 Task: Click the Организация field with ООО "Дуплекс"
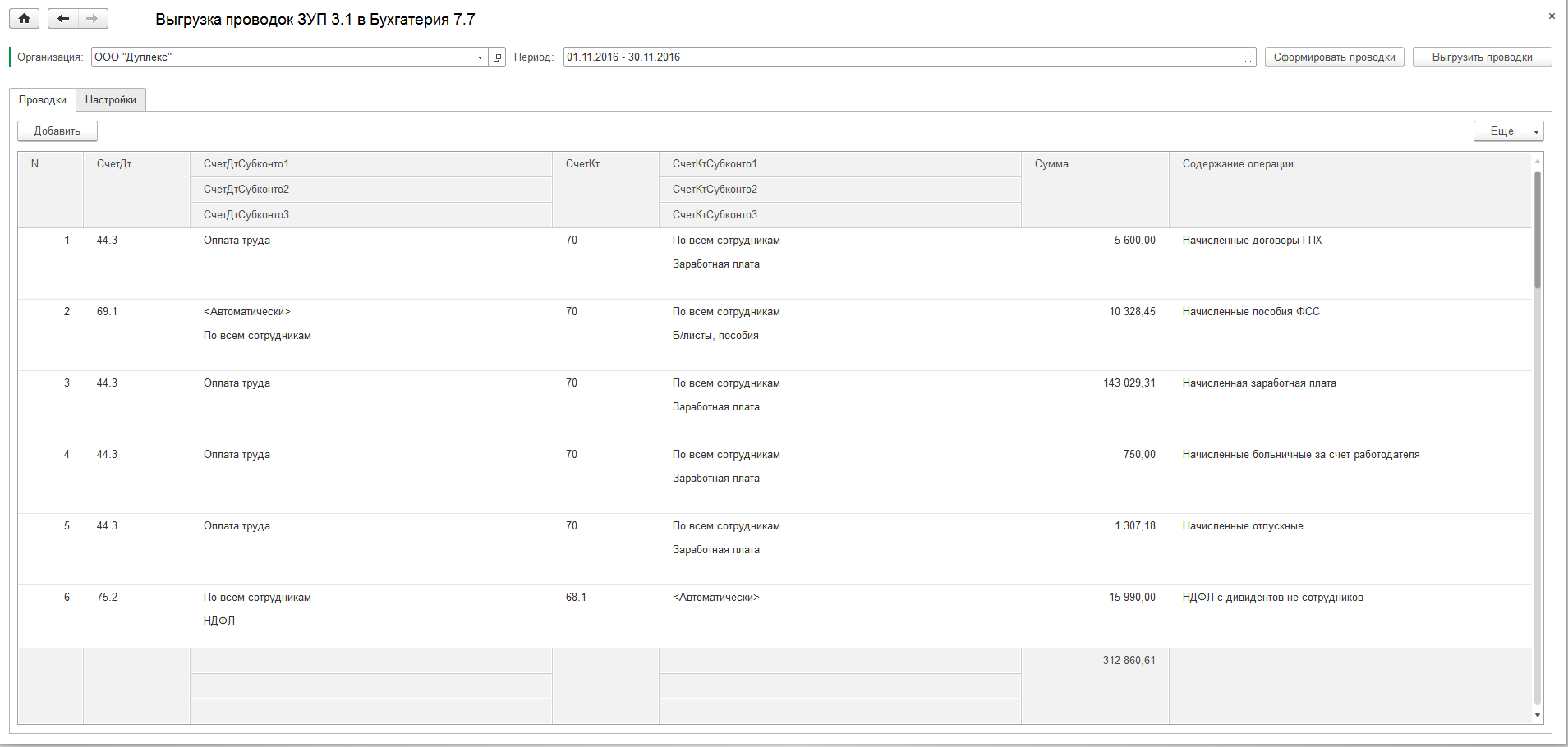(279, 57)
